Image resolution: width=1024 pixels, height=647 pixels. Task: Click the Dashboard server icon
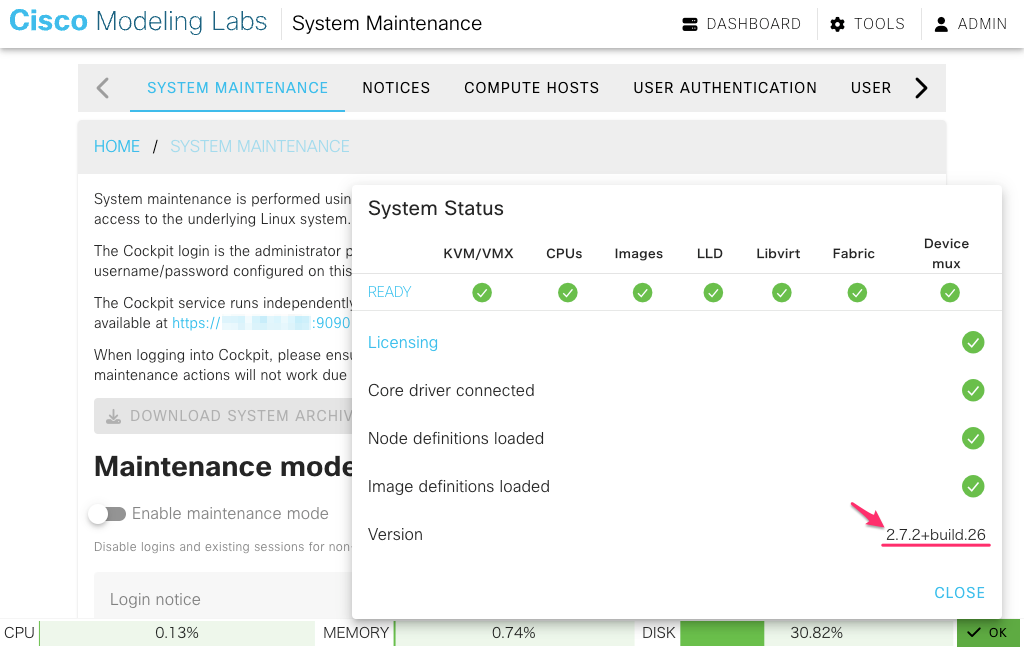point(690,24)
